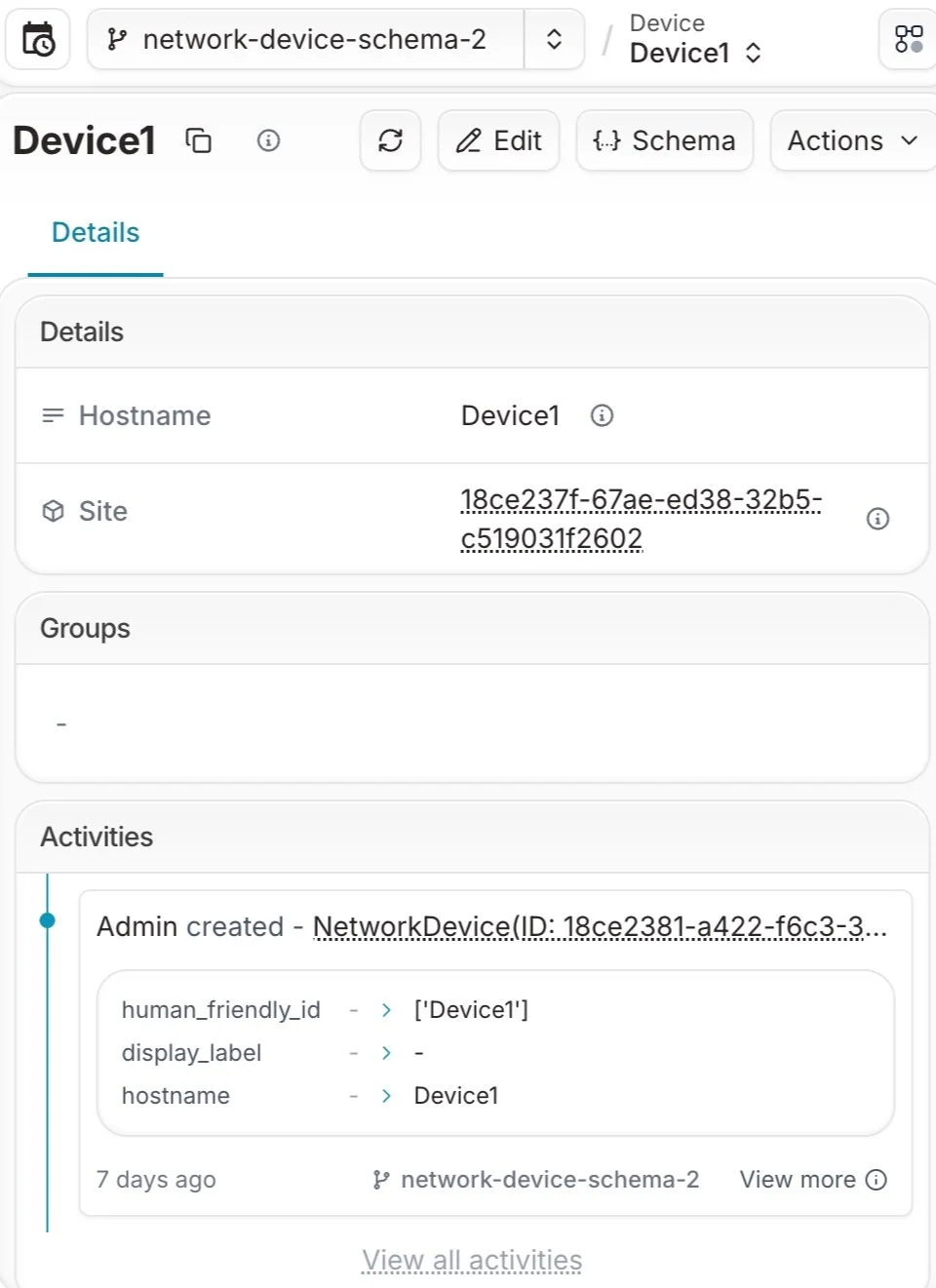
Task: Open the Schema button
Action: tap(664, 140)
